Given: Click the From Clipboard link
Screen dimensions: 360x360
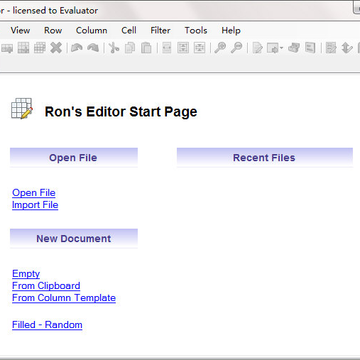Looking at the screenshot, I should click(x=46, y=286).
